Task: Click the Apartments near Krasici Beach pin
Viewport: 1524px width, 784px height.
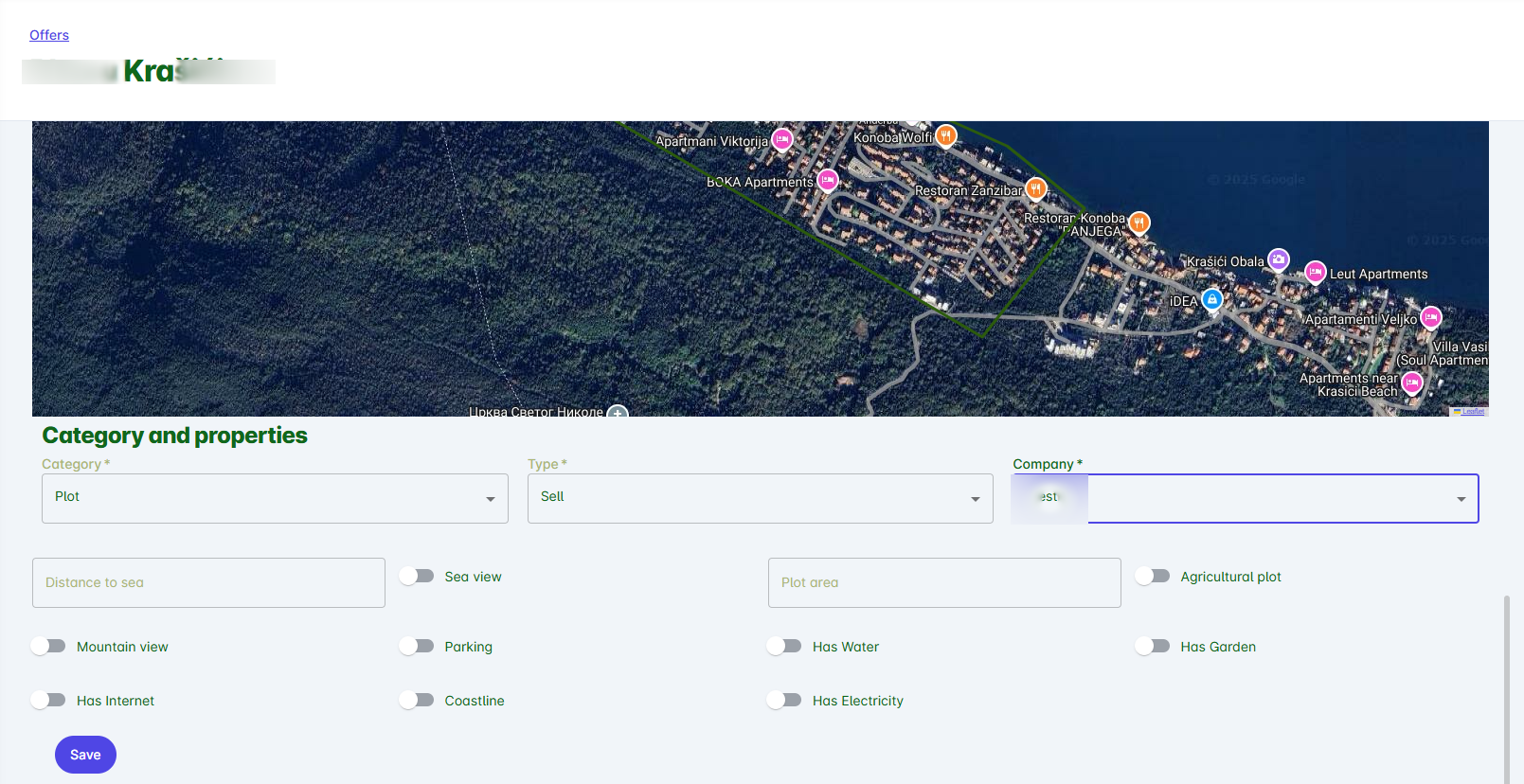Action: 1412,383
